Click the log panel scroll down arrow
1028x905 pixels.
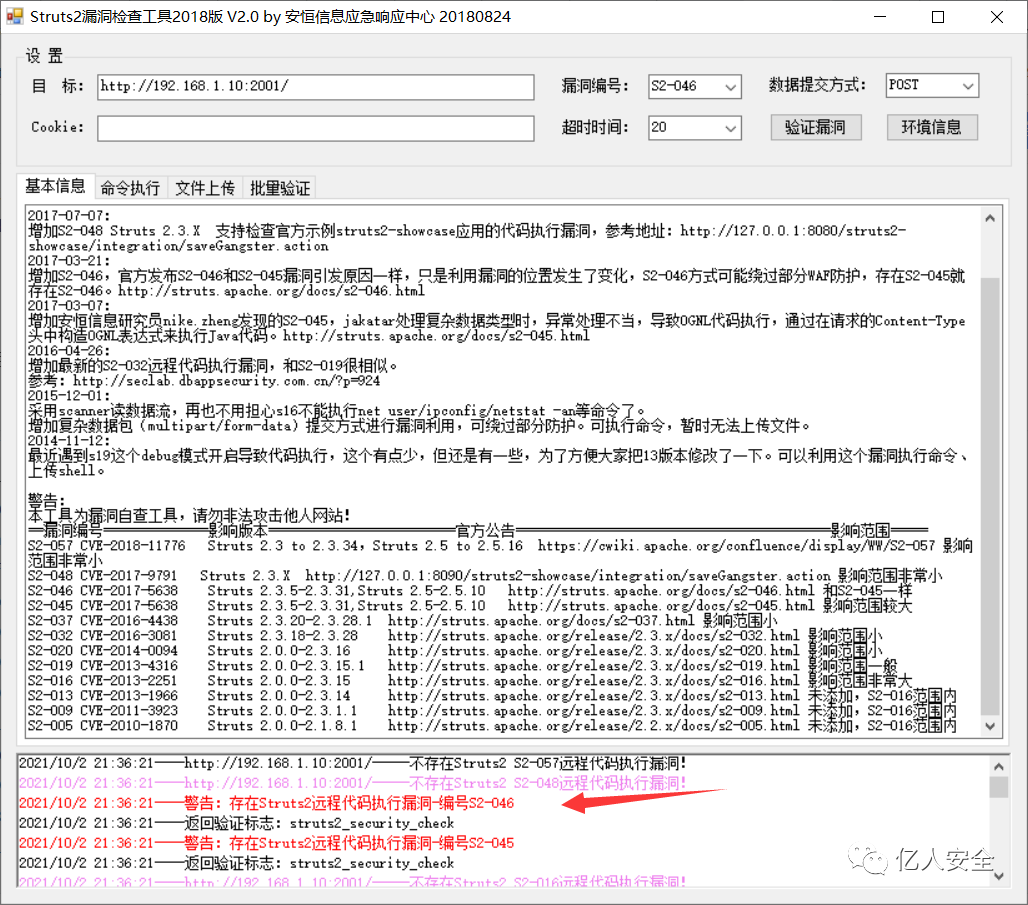coord(998,876)
